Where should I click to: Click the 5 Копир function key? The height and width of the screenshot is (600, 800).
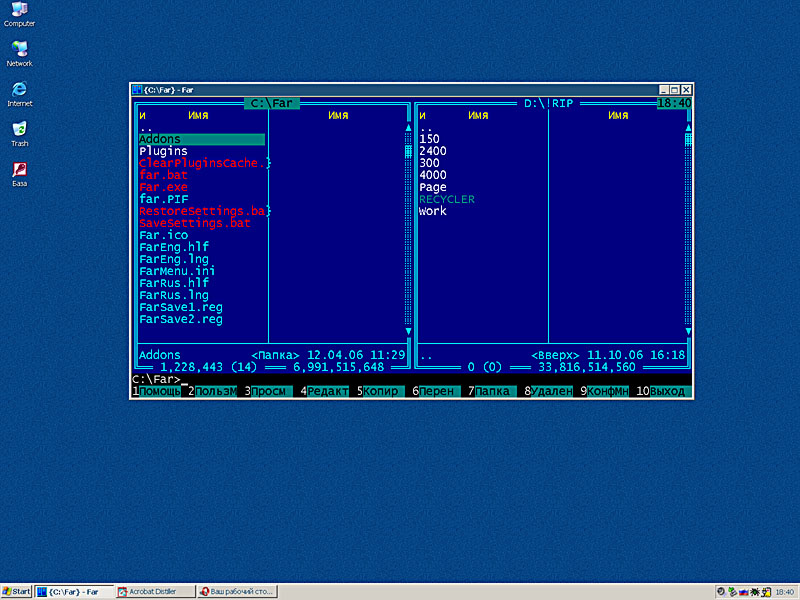click(381, 391)
